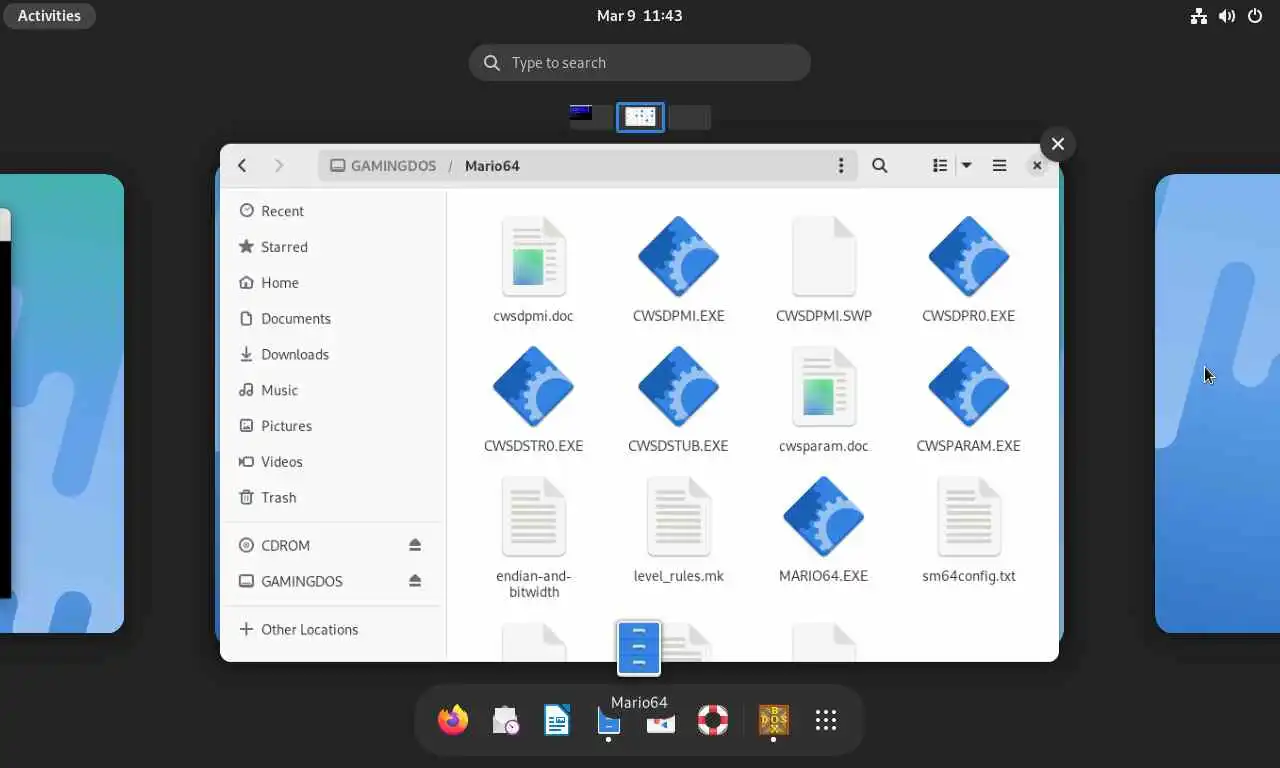Open the clock showing Mar 9 11:43

click(x=639, y=16)
